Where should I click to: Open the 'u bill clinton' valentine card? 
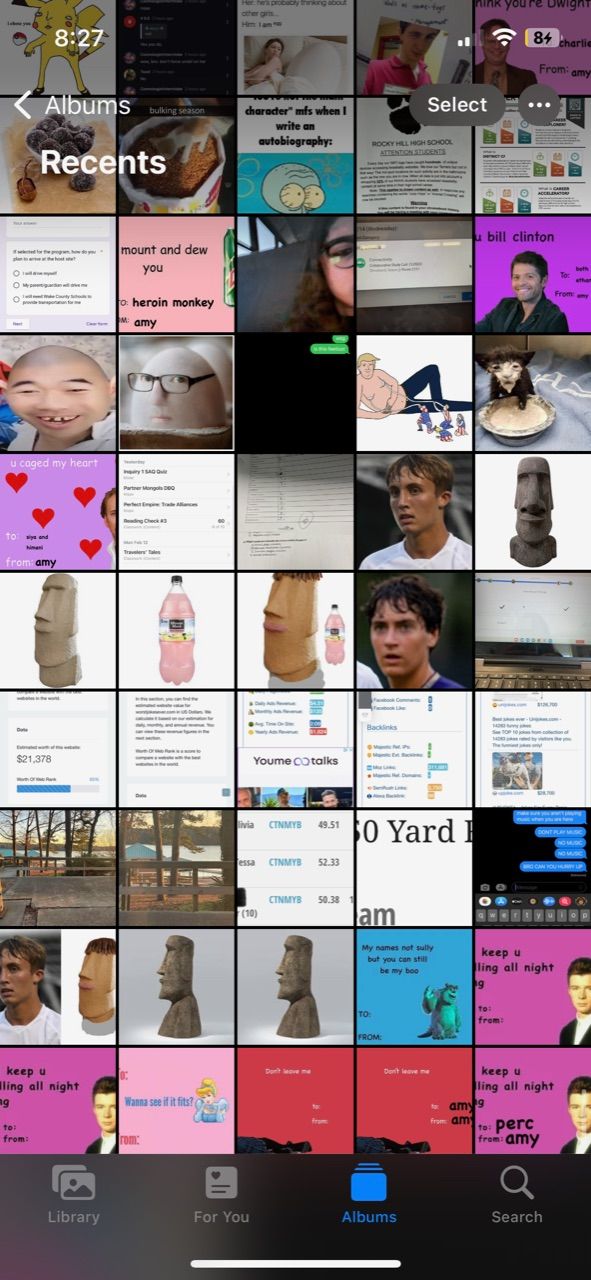click(x=532, y=274)
